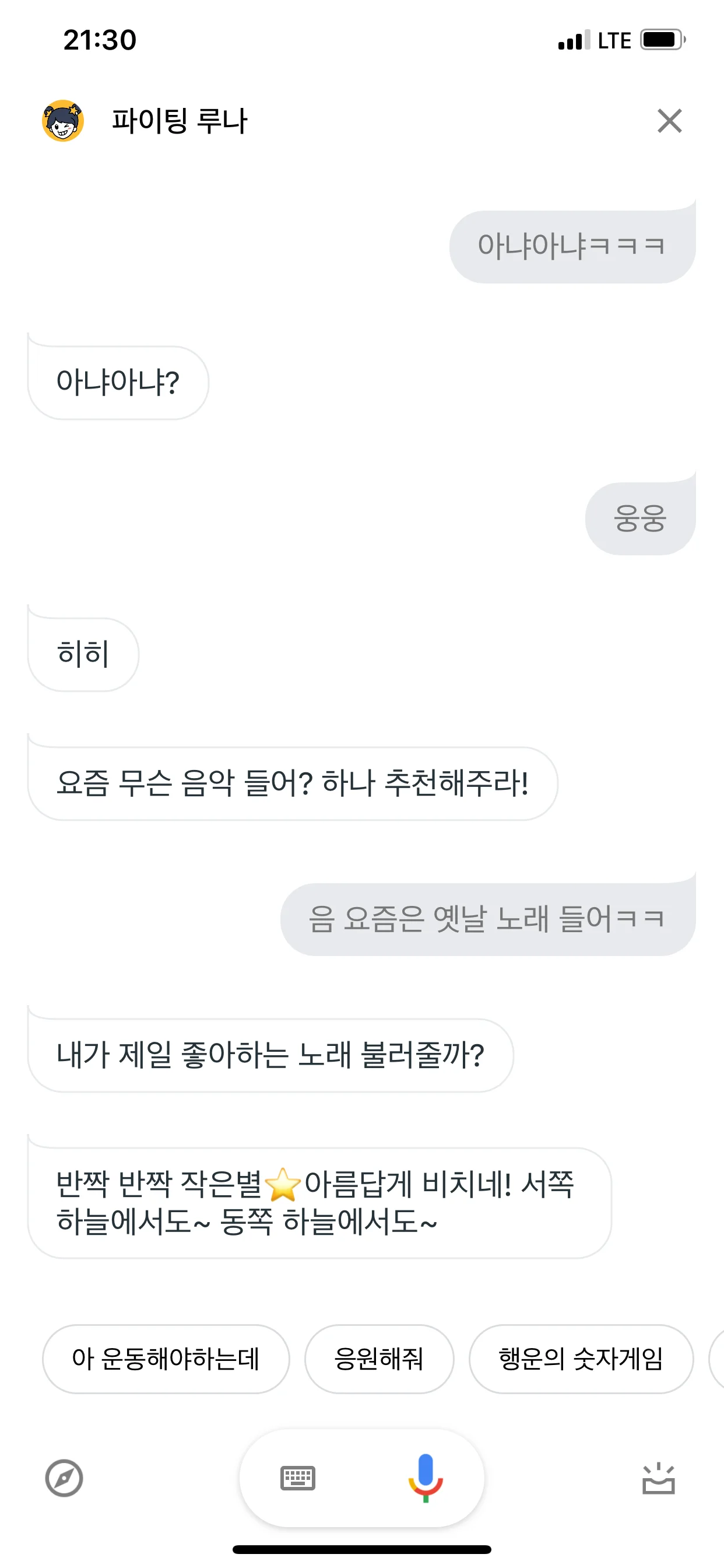Tap the microphone voice input icon
Screen dimensions: 724x1568
(426, 1478)
